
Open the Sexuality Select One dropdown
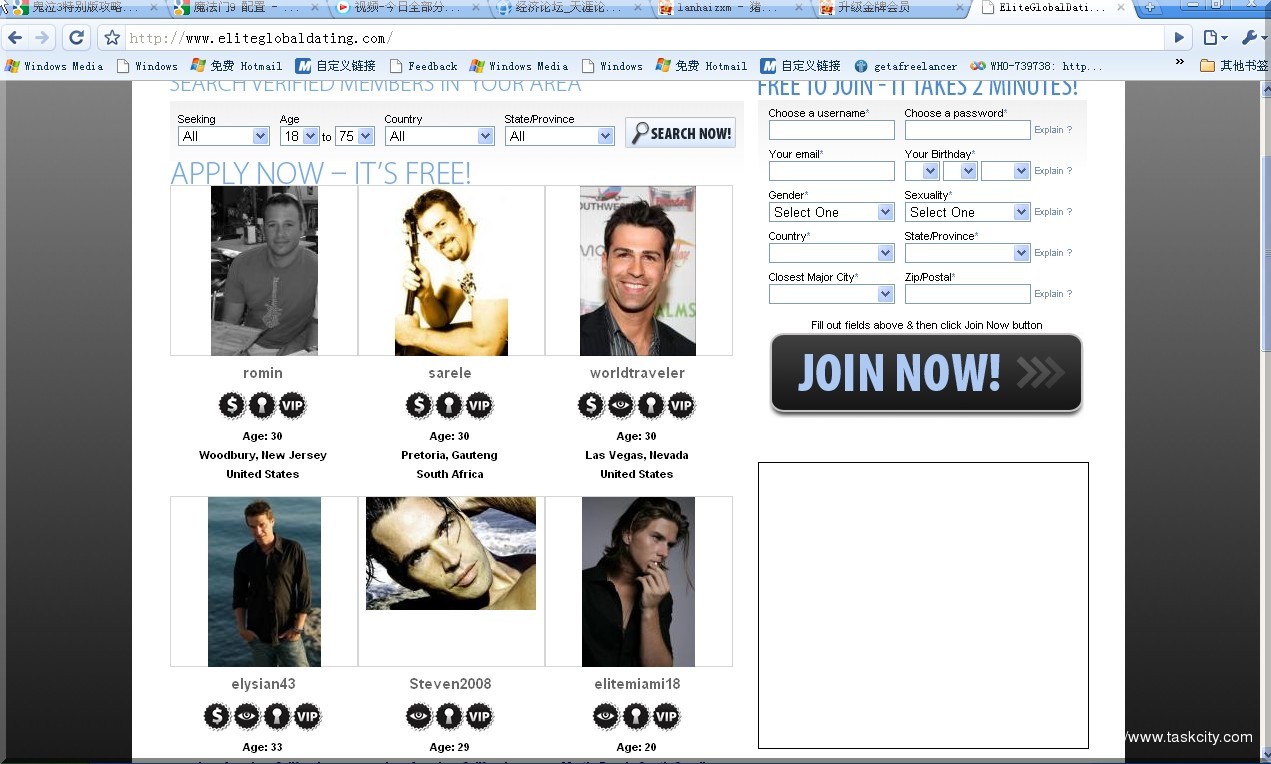click(967, 212)
